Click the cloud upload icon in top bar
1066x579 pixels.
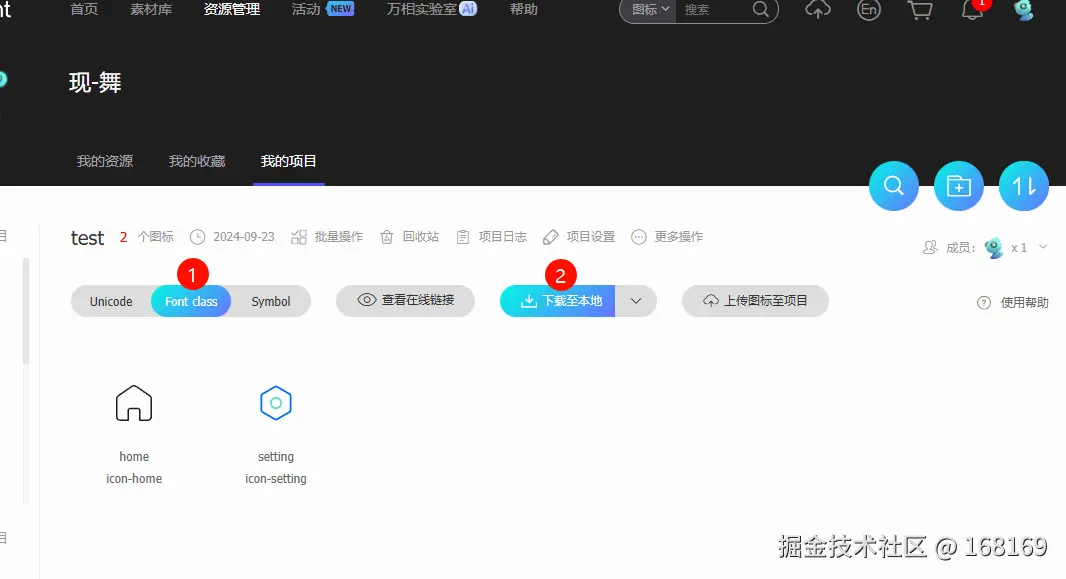click(817, 11)
